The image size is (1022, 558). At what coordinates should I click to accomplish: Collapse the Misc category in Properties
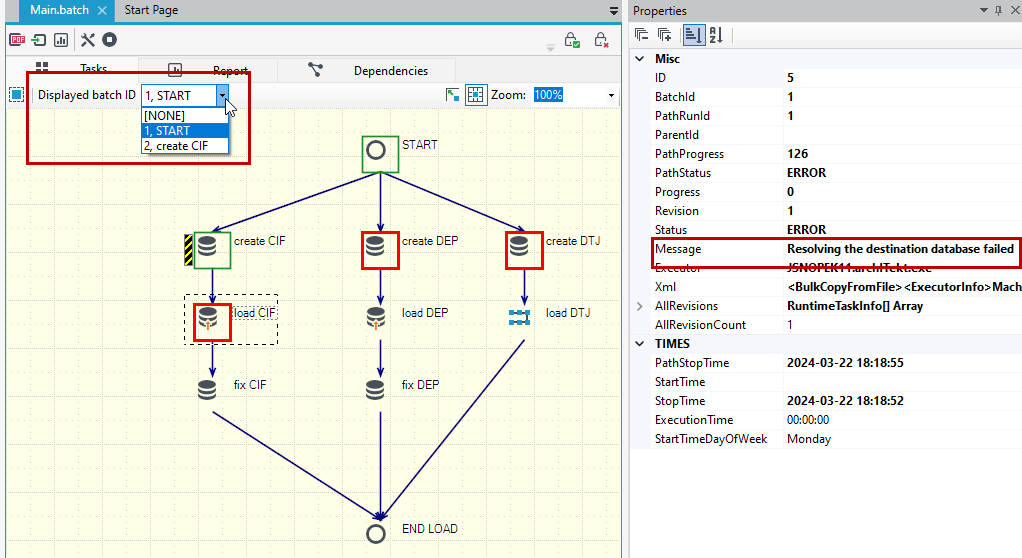coord(640,59)
